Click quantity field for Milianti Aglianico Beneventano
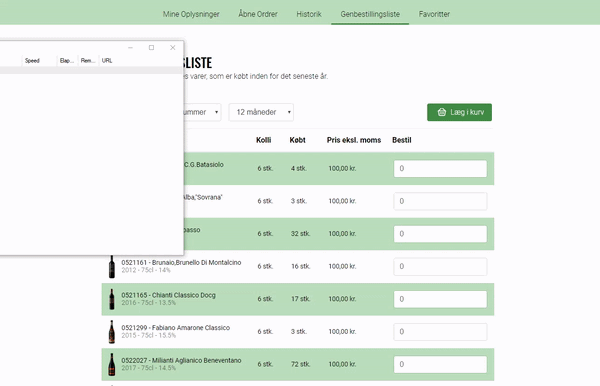The height and width of the screenshot is (386, 600). pos(440,365)
